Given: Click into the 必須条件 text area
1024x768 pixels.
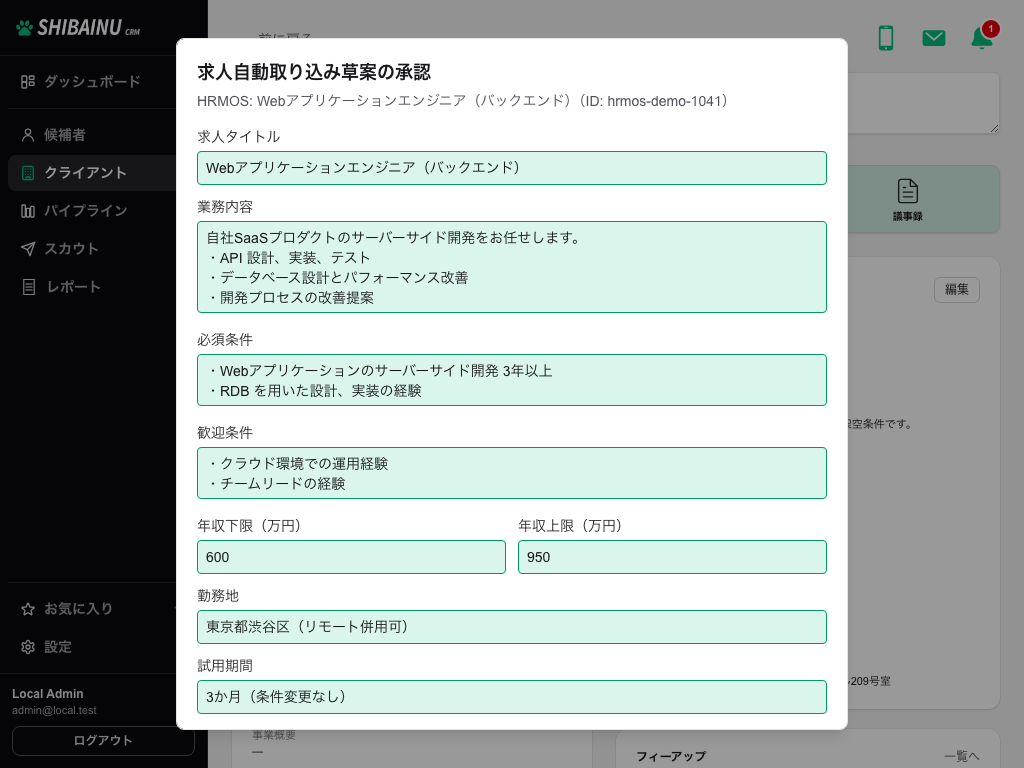Looking at the screenshot, I should (512, 380).
